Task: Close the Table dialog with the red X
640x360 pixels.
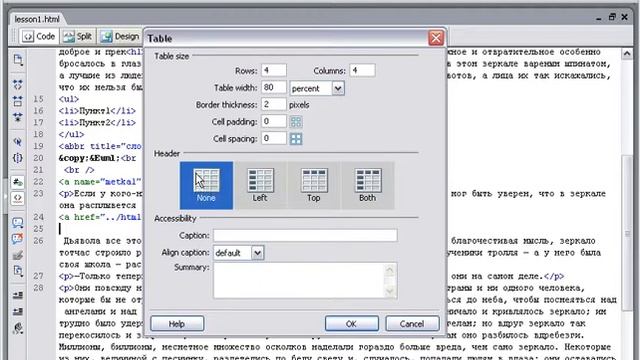Action: [x=436, y=38]
